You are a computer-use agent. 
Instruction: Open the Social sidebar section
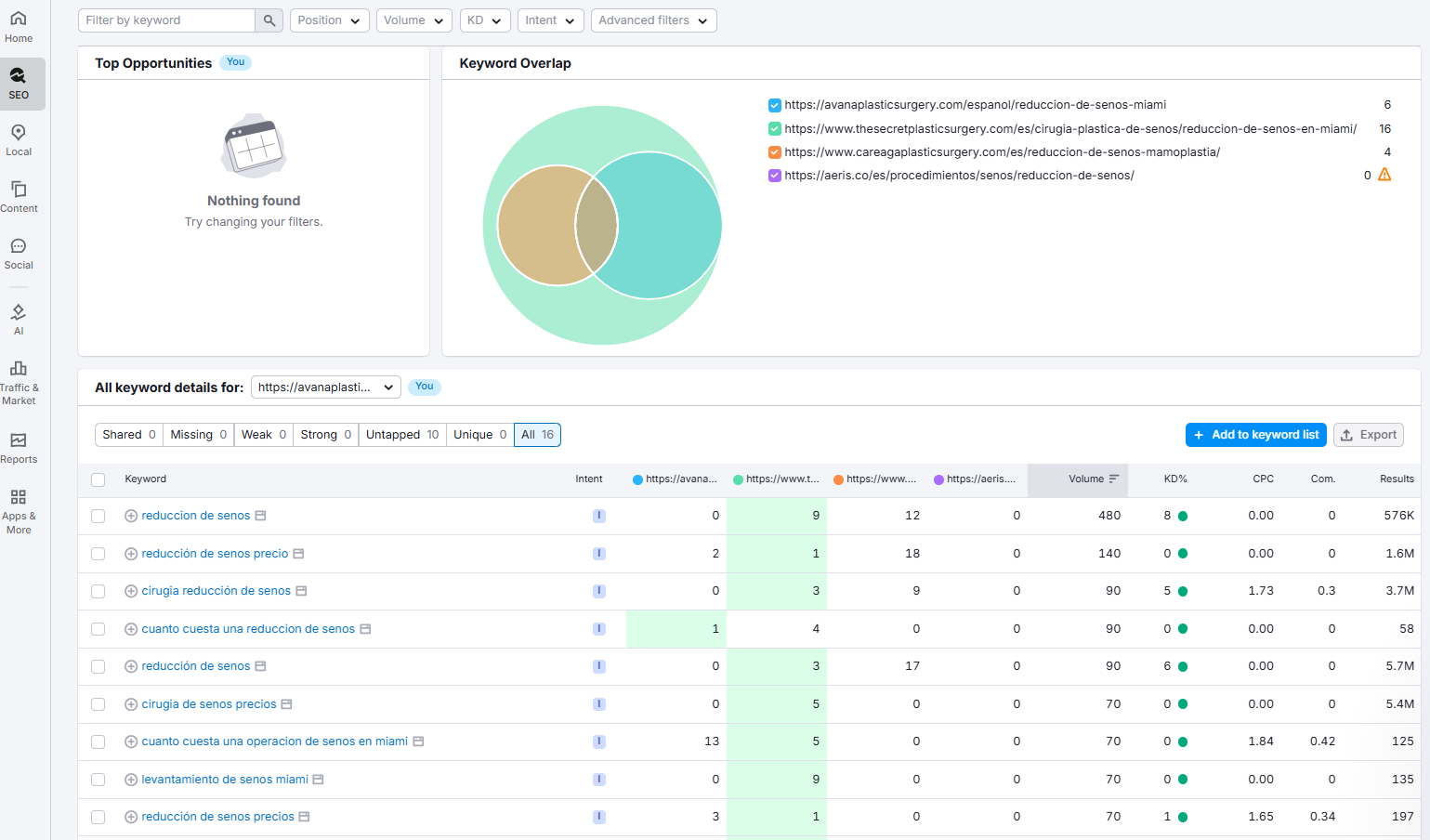[x=19, y=253]
